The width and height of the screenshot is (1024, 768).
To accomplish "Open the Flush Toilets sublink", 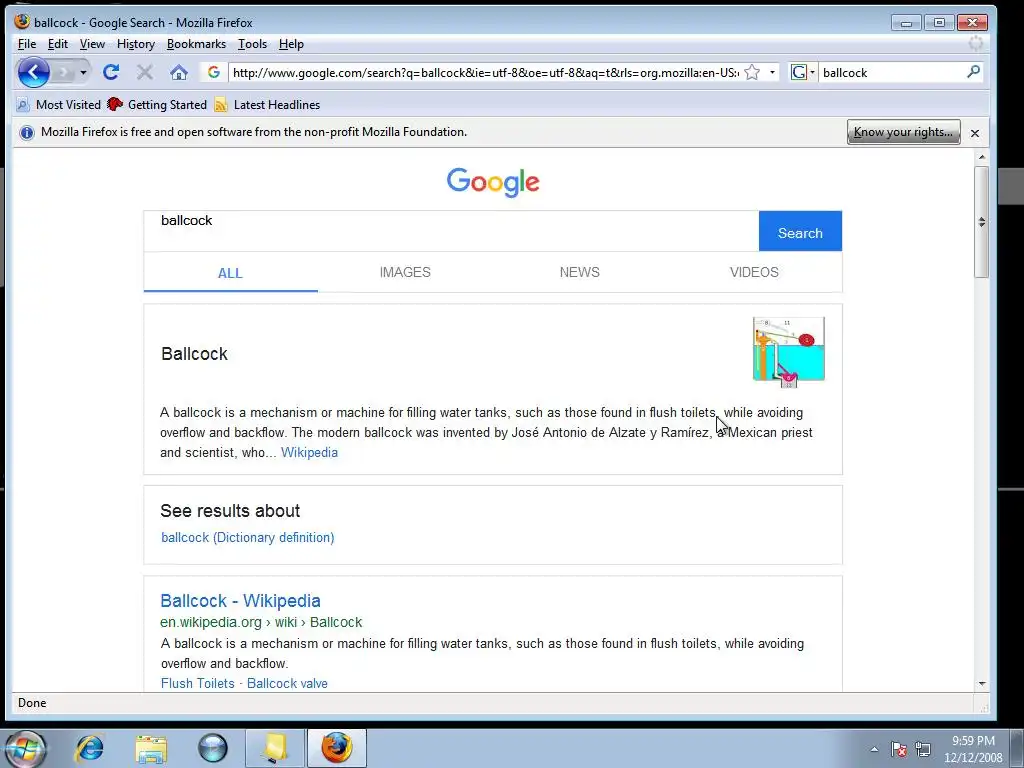I will [197, 683].
